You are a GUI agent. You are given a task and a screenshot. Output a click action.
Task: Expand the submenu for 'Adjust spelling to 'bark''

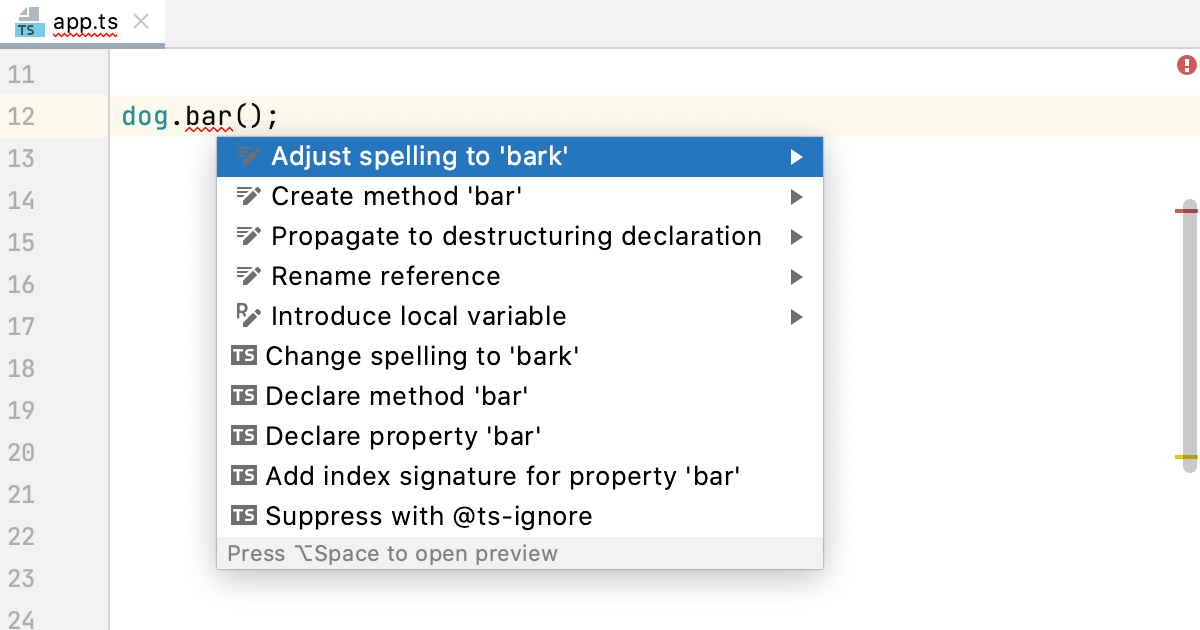pyautogui.click(x=797, y=156)
